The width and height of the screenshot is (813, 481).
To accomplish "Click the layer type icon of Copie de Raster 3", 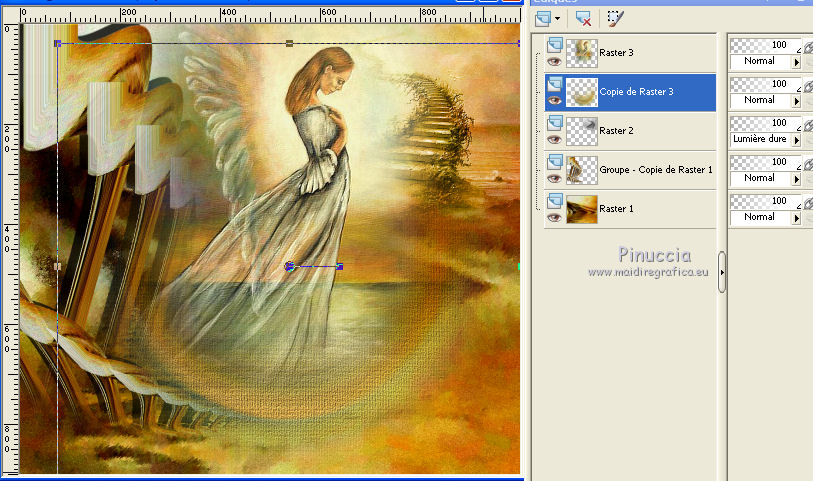I will click(554, 83).
